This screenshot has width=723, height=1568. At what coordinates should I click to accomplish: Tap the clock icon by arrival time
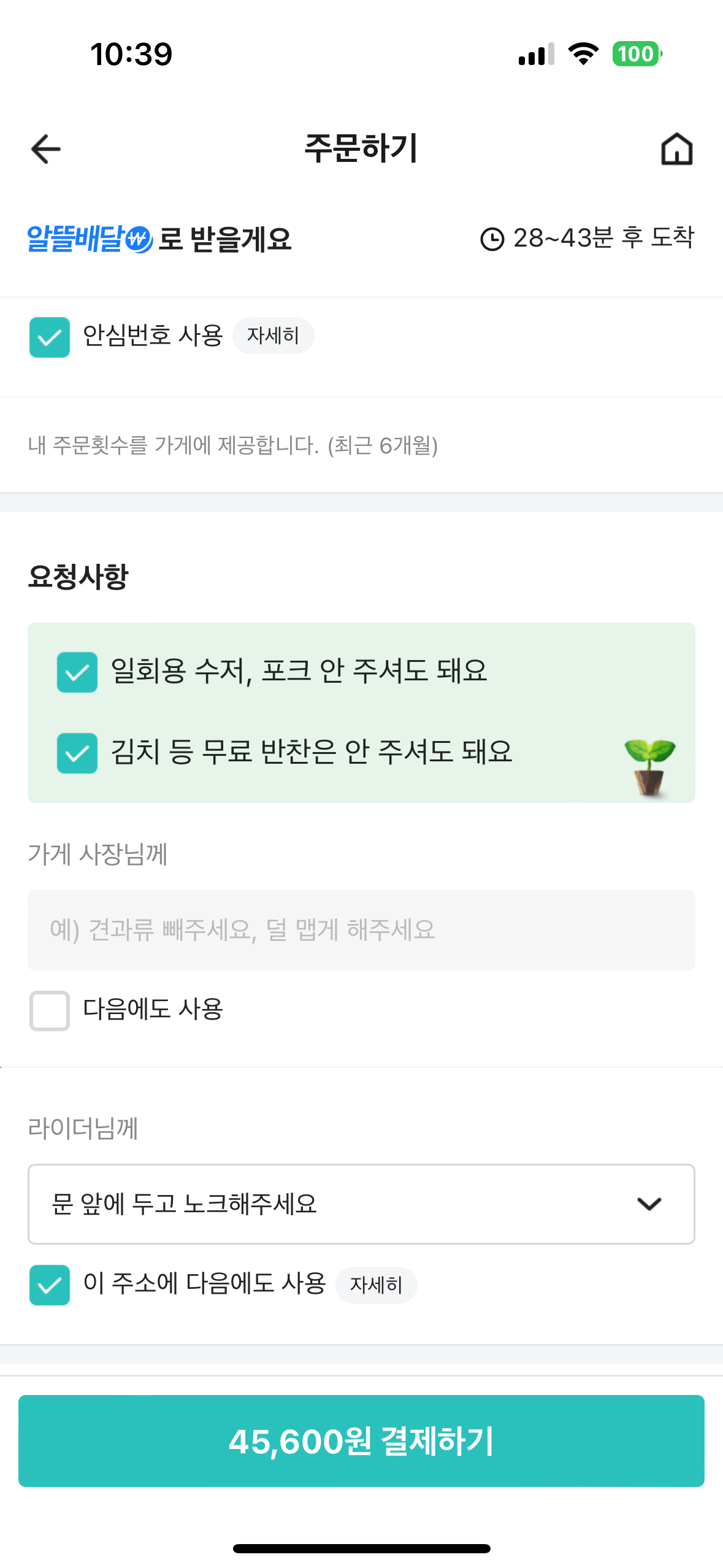492,239
